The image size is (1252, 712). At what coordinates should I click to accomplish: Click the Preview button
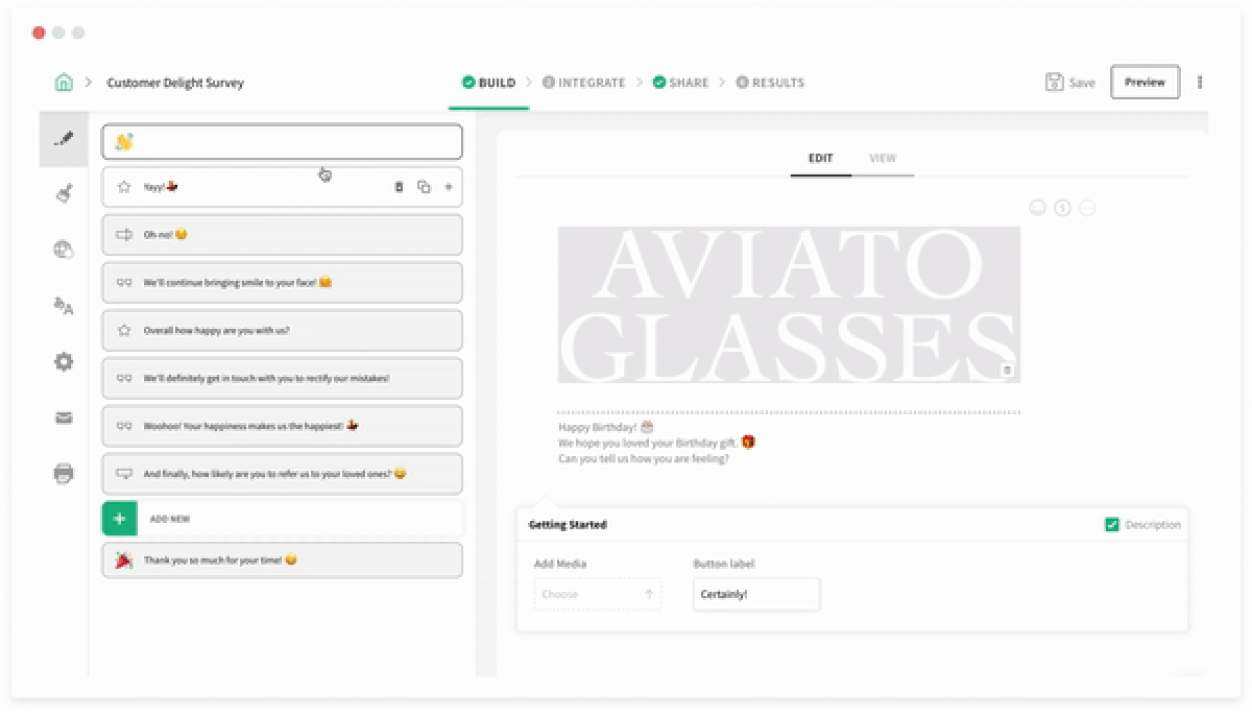pos(1144,83)
